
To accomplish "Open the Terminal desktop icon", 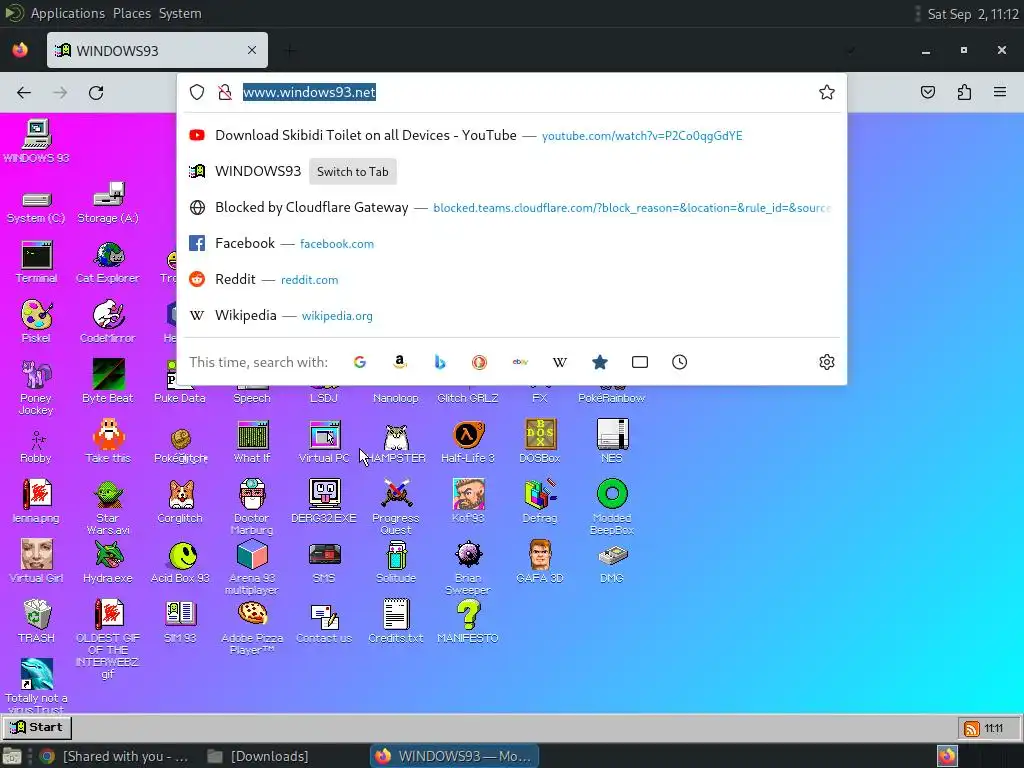I will (37, 263).
